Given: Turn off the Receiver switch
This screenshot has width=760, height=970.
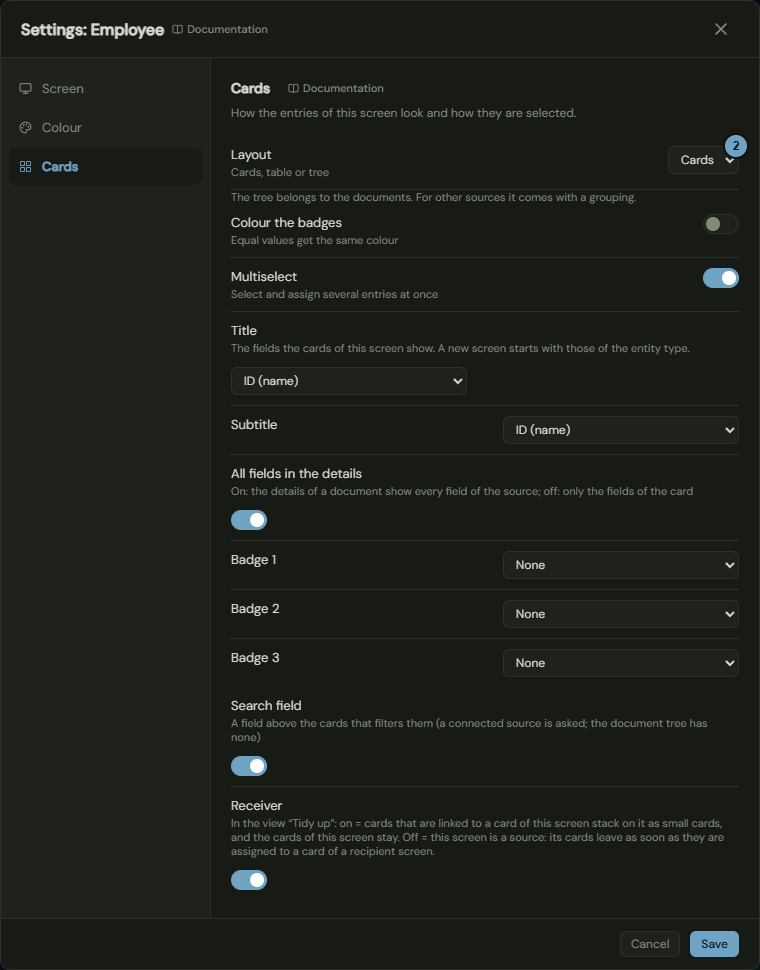Looking at the screenshot, I should coord(249,880).
